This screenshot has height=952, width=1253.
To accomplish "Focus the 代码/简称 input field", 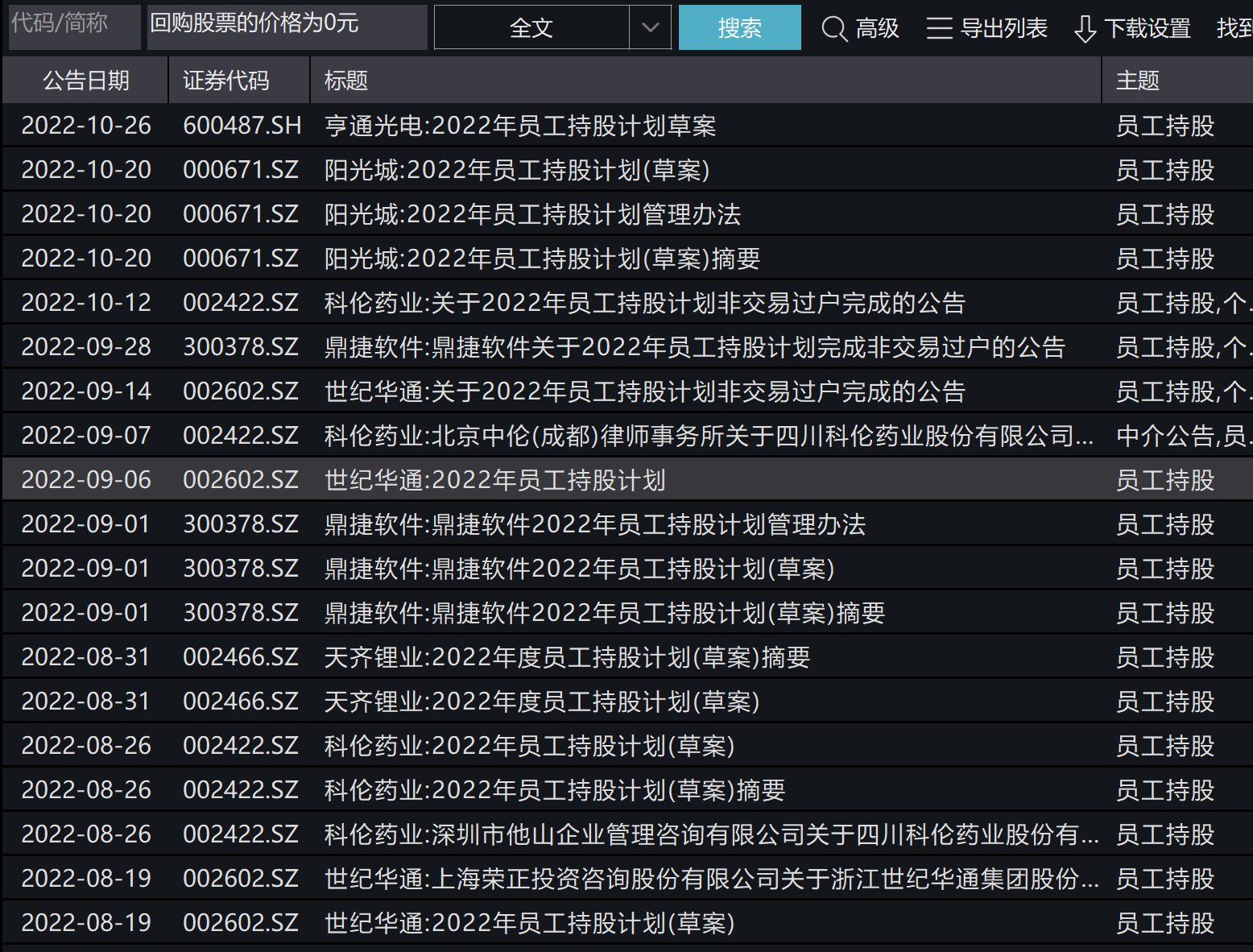I will (x=74, y=27).
